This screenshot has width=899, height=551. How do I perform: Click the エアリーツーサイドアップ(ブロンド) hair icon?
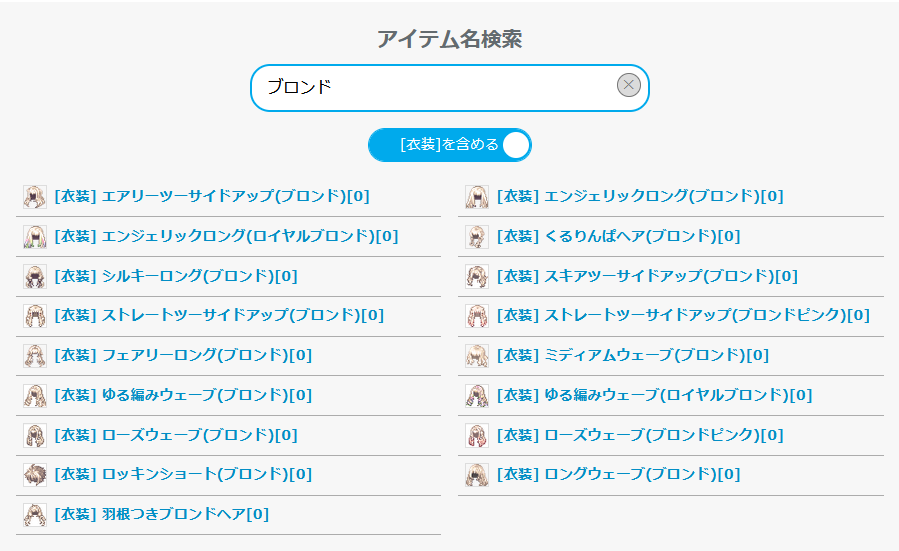pos(35,197)
